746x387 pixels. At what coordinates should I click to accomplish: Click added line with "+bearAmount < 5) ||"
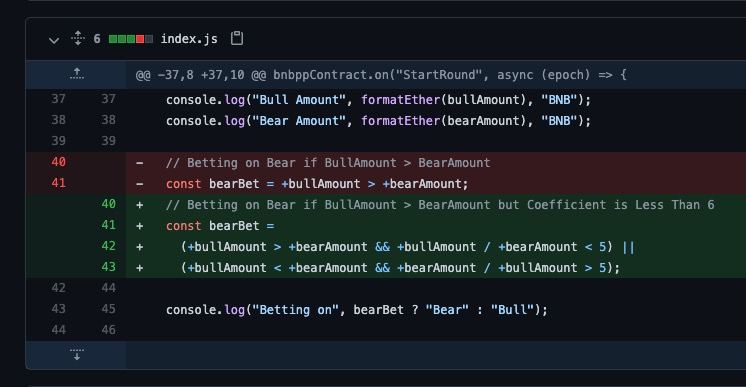407,247
